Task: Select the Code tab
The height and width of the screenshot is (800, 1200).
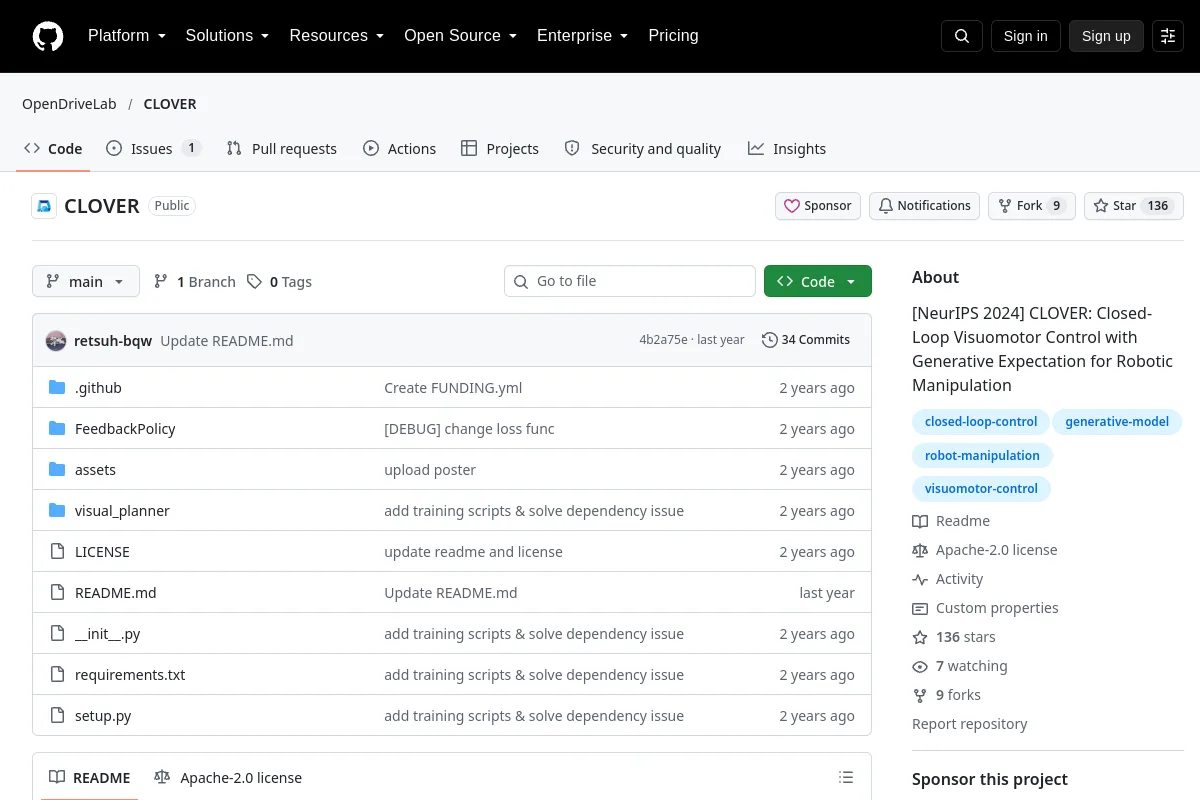Action: tap(54, 148)
